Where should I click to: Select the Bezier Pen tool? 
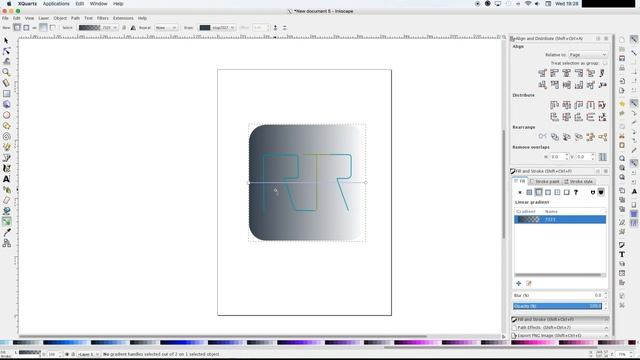[6, 158]
